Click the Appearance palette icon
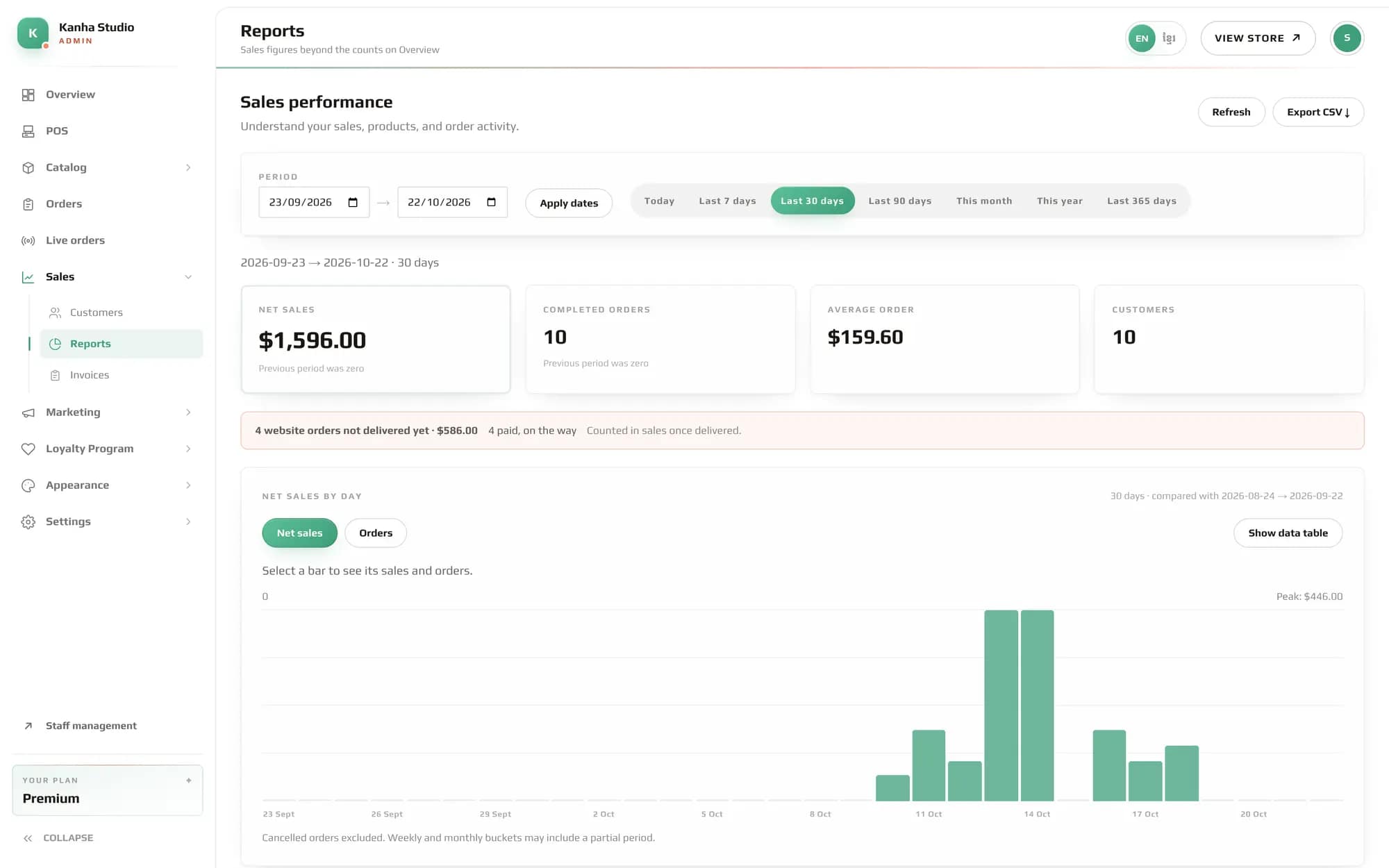Screen dimensions: 1389x868 point(28,485)
